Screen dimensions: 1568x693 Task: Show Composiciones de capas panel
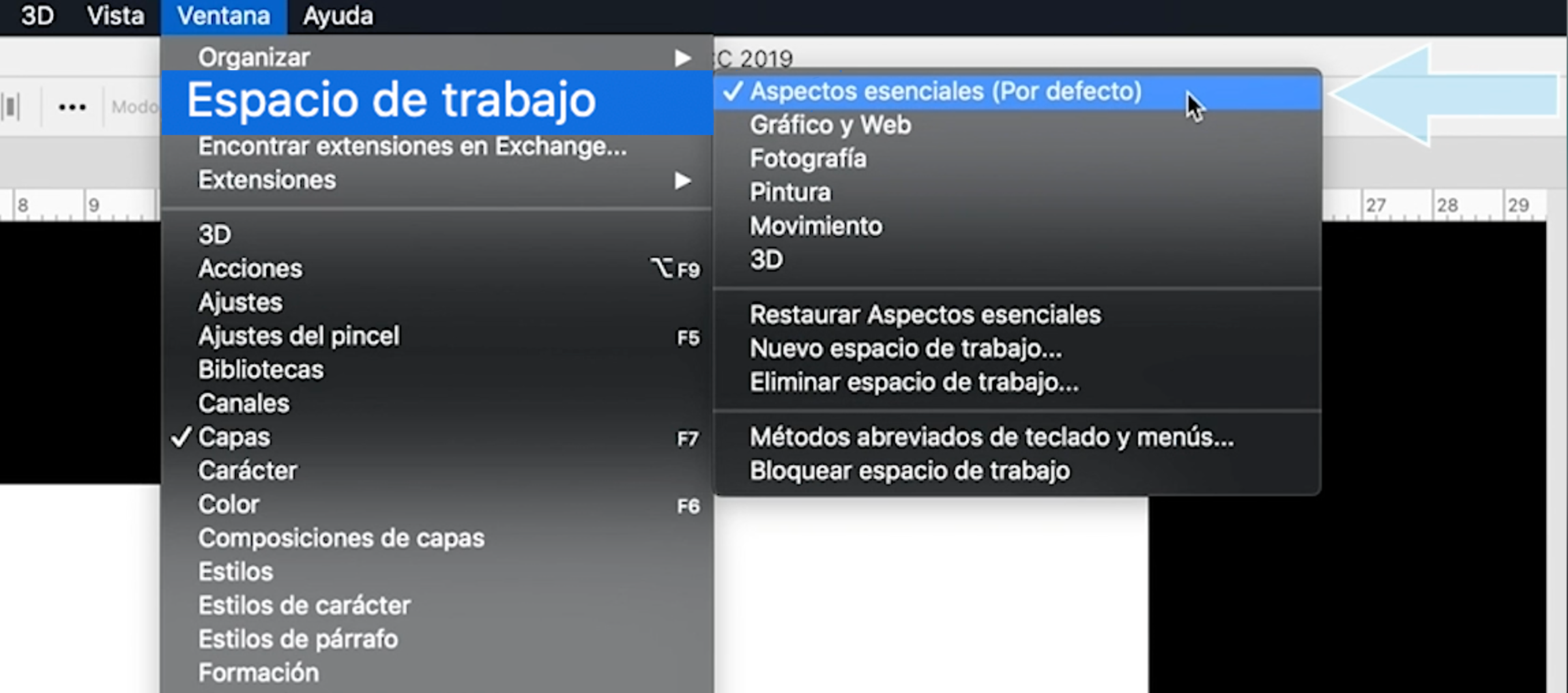tap(437, 538)
